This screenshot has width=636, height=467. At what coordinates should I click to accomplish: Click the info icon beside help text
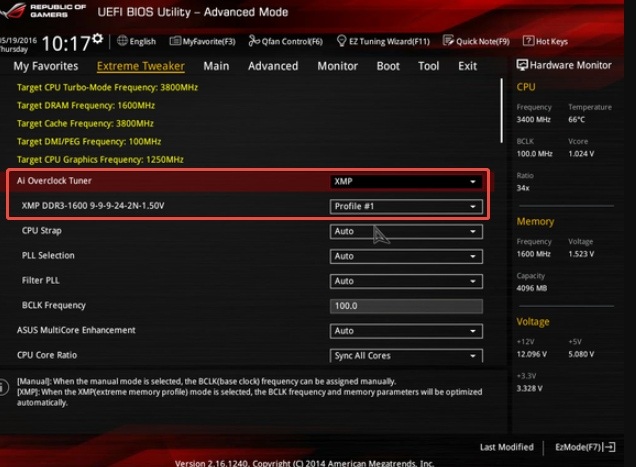3,387
